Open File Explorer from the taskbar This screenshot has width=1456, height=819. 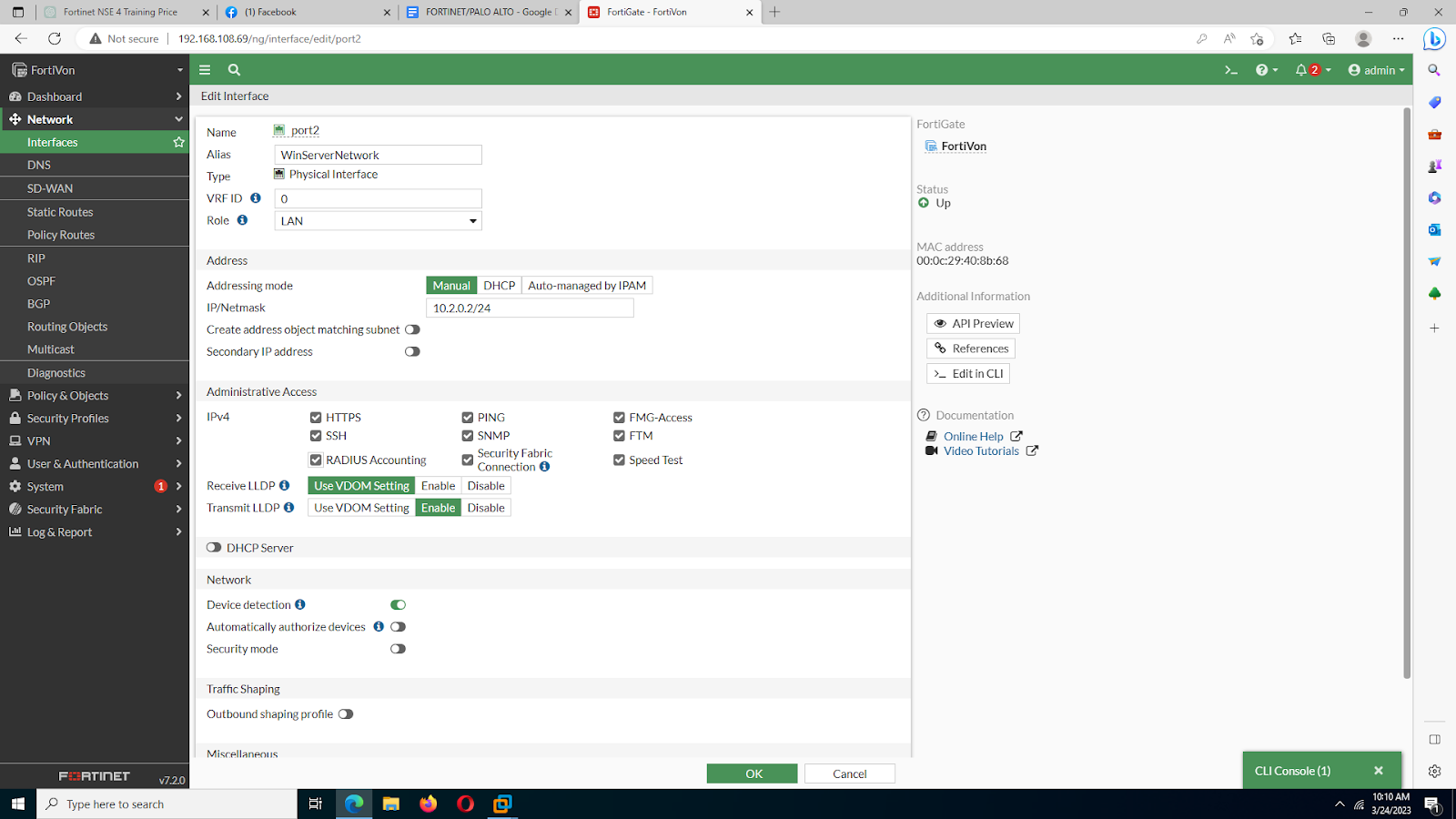point(390,804)
